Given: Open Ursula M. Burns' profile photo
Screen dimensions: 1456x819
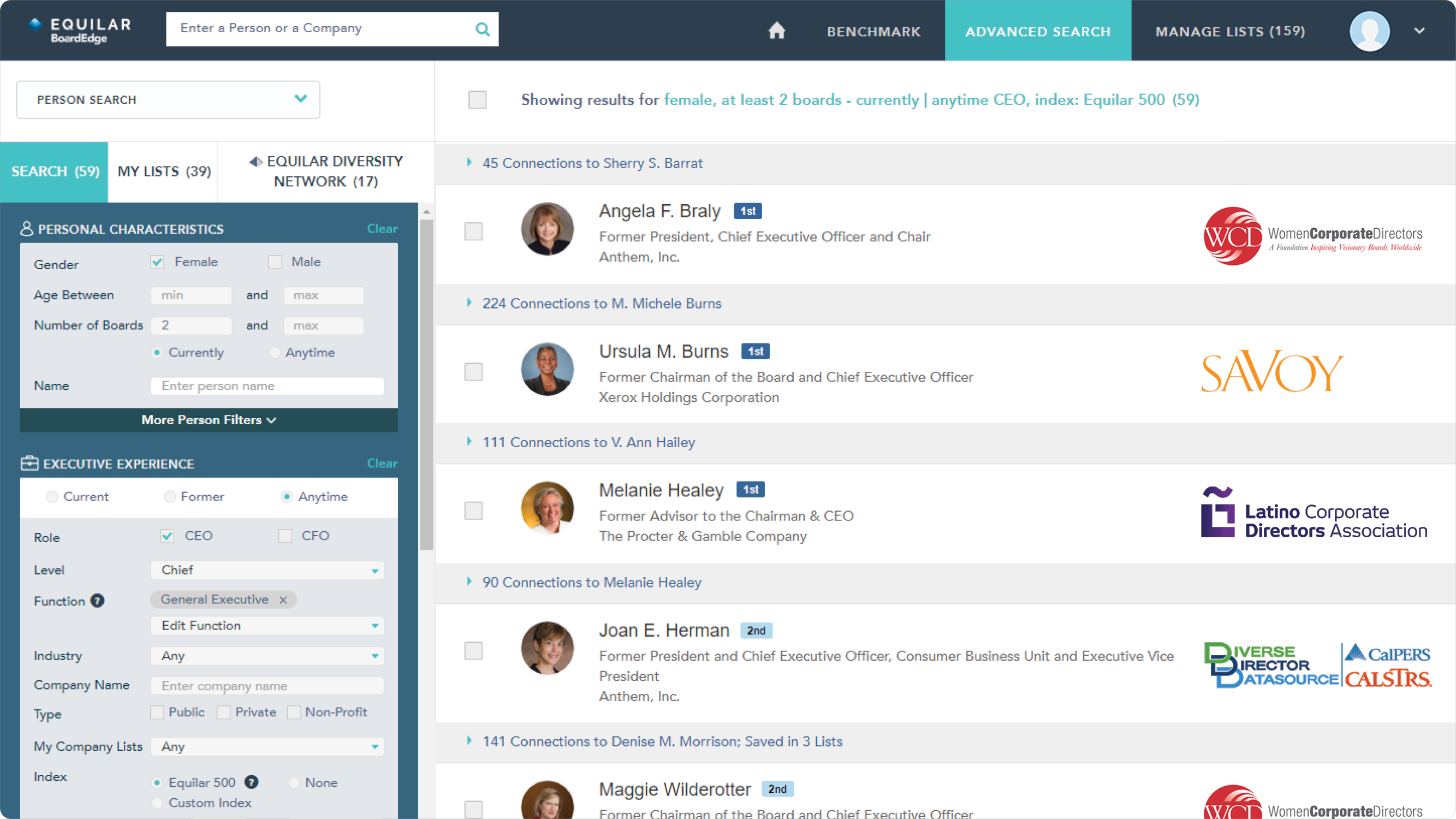Looking at the screenshot, I should point(547,370).
